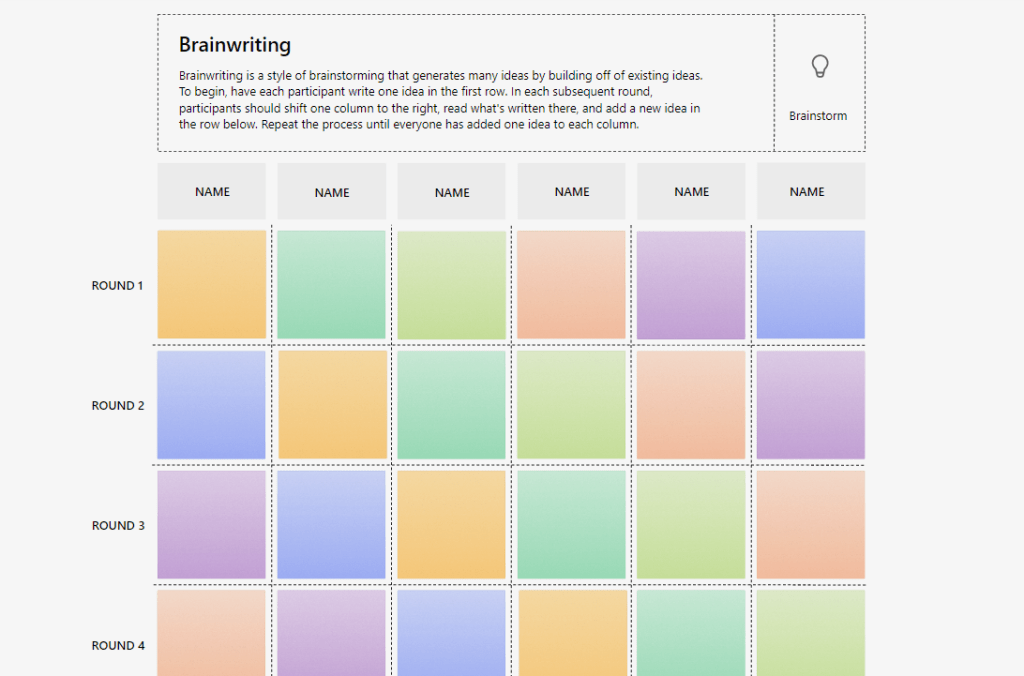1024x676 pixels.
Task: Select the orange sticky note in Round 1
Action: pyautogui.click(x=212, y=285)
